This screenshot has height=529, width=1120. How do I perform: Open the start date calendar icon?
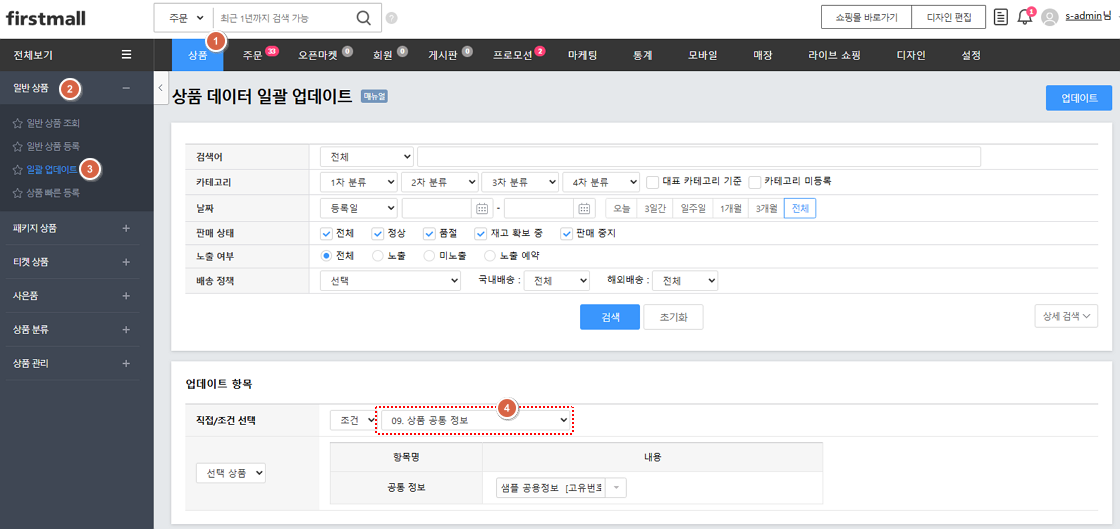[481, 208]
